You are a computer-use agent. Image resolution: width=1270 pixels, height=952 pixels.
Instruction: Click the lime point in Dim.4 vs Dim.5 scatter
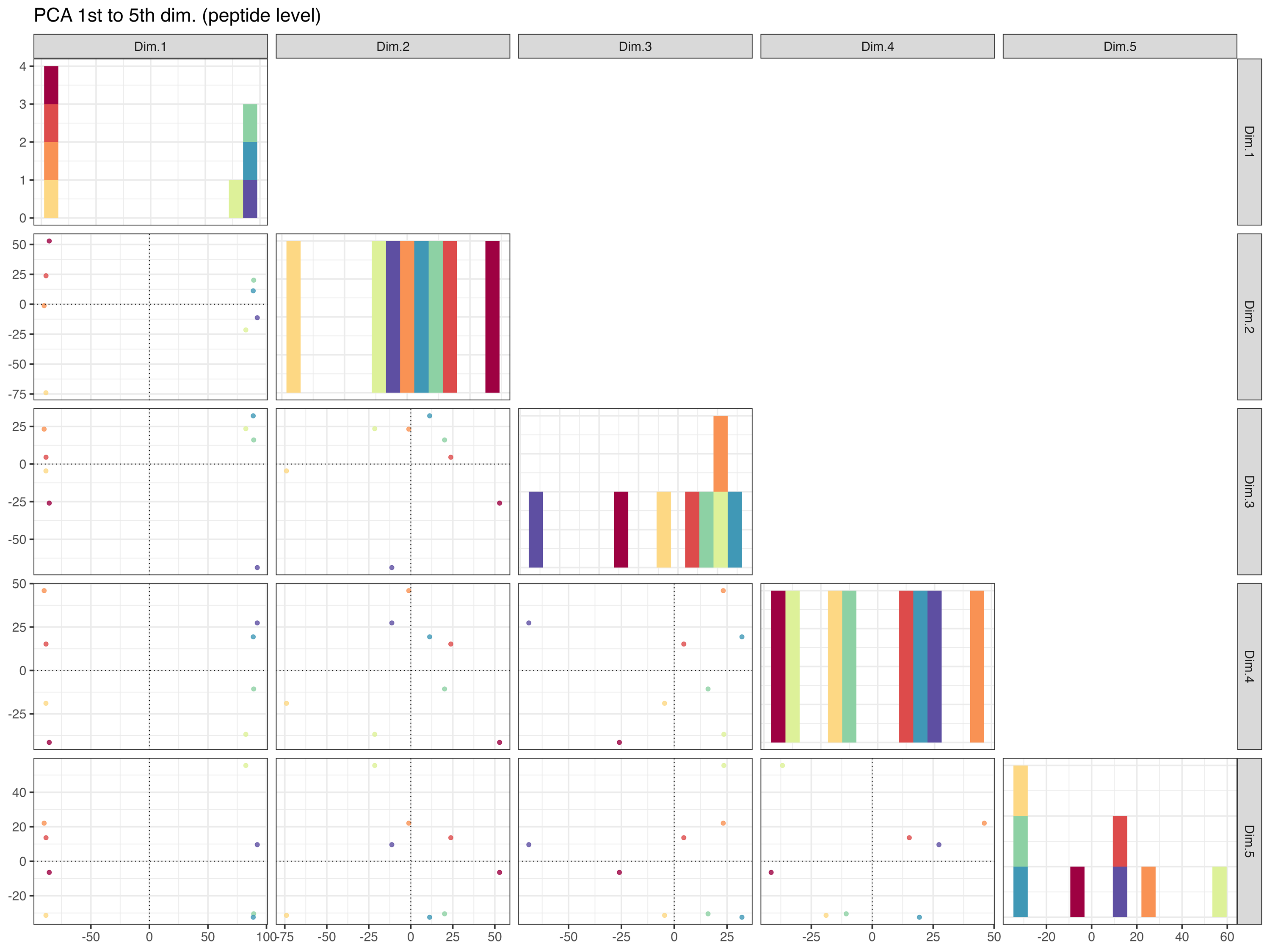[783, 765]
